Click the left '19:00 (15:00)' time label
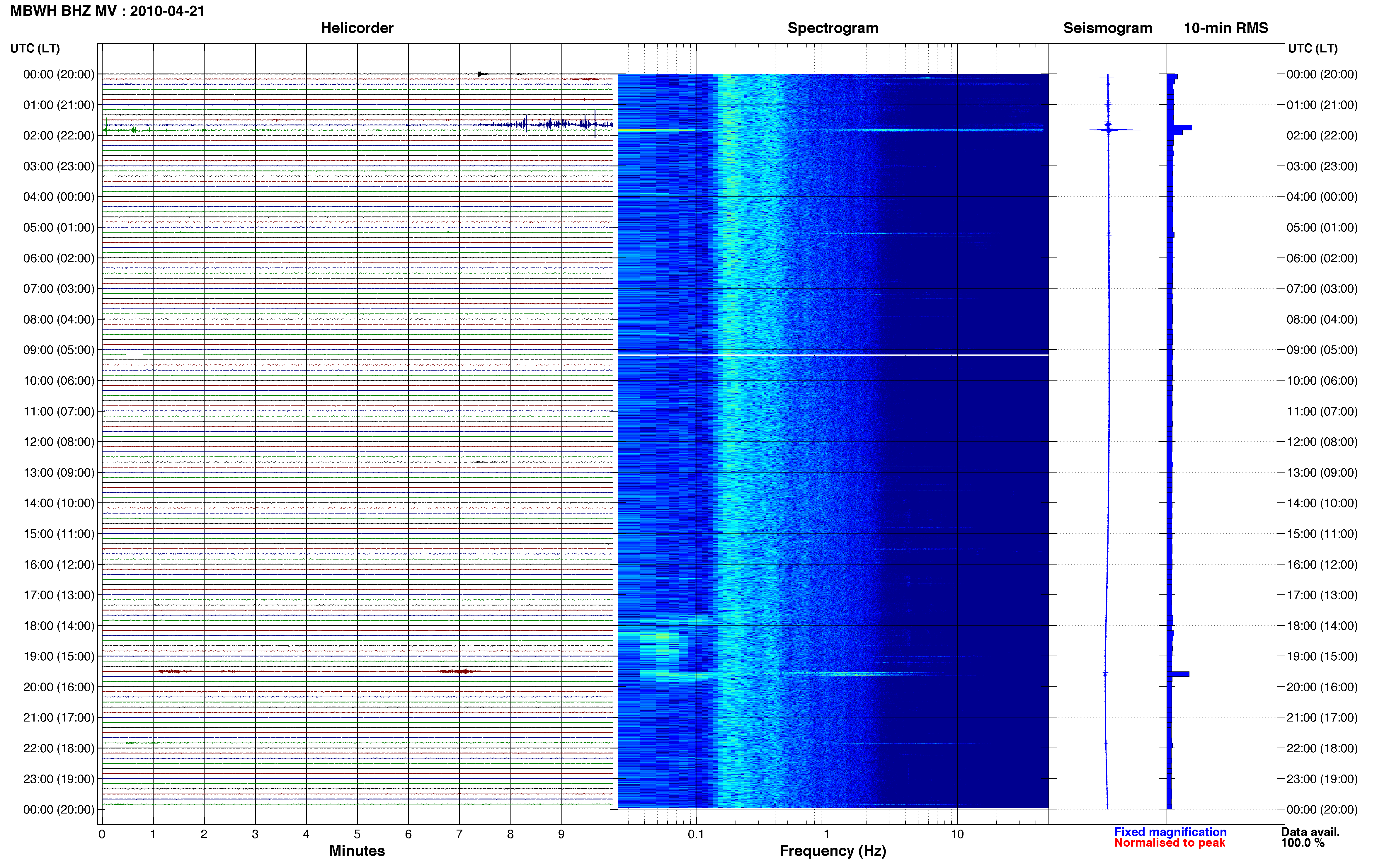 pos(59,656)
